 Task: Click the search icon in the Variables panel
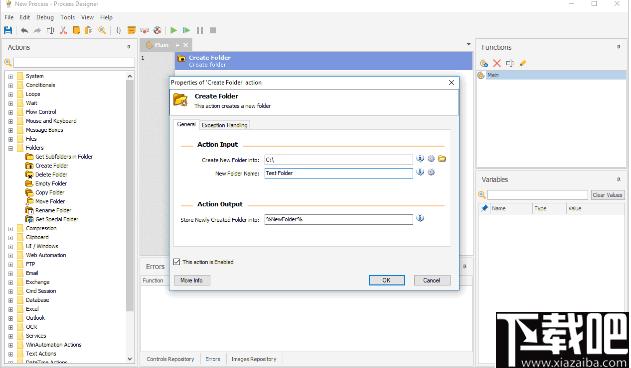[482, 195]
